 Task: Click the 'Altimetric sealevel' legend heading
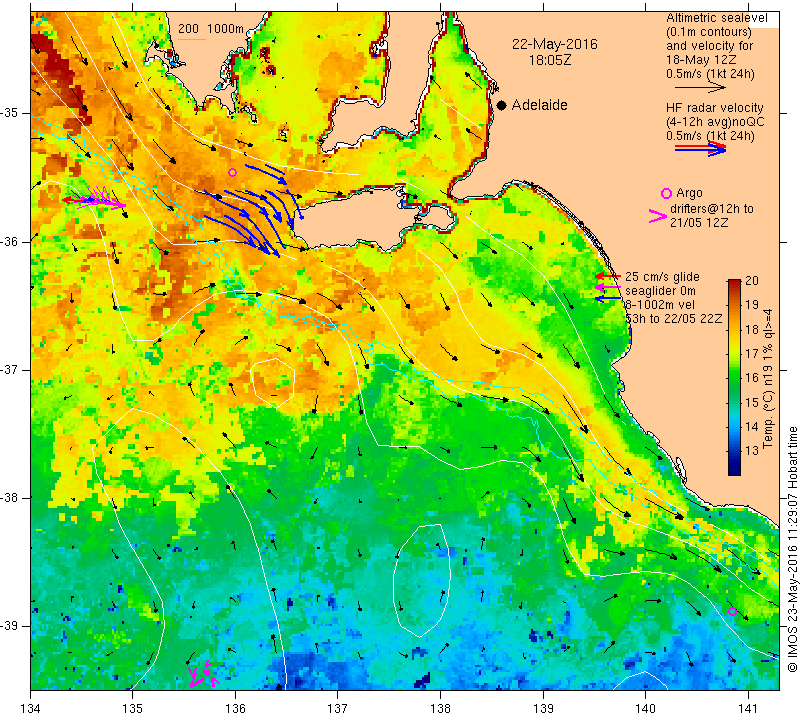717,18
